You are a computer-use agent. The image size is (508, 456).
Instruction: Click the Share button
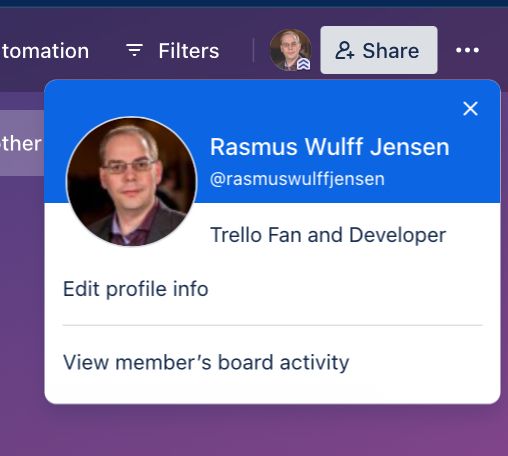coord(379,50)
